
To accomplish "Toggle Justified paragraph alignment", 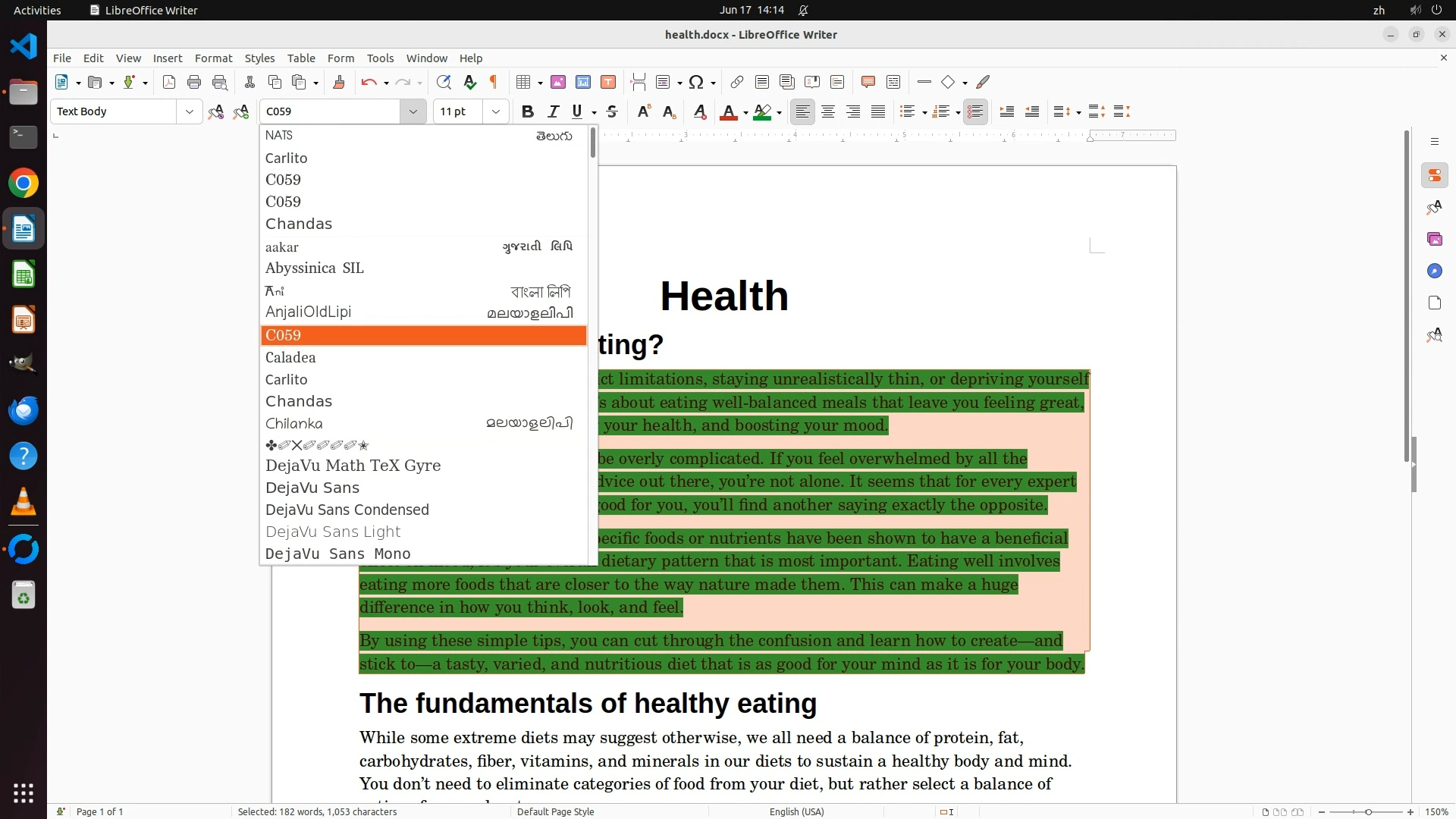I will tap(878, 111).
